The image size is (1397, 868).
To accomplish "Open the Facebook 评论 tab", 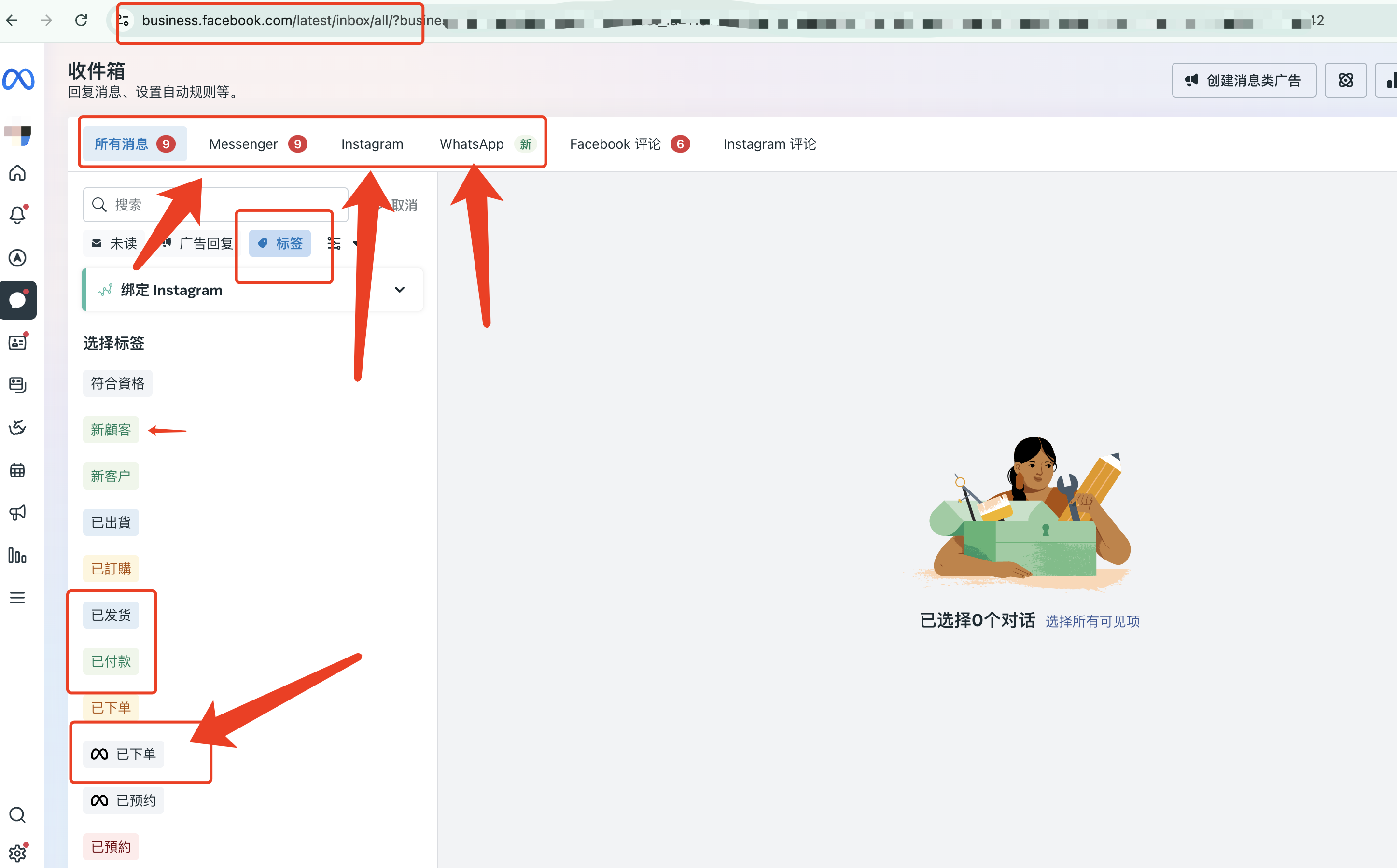I will tap(615, 143).
